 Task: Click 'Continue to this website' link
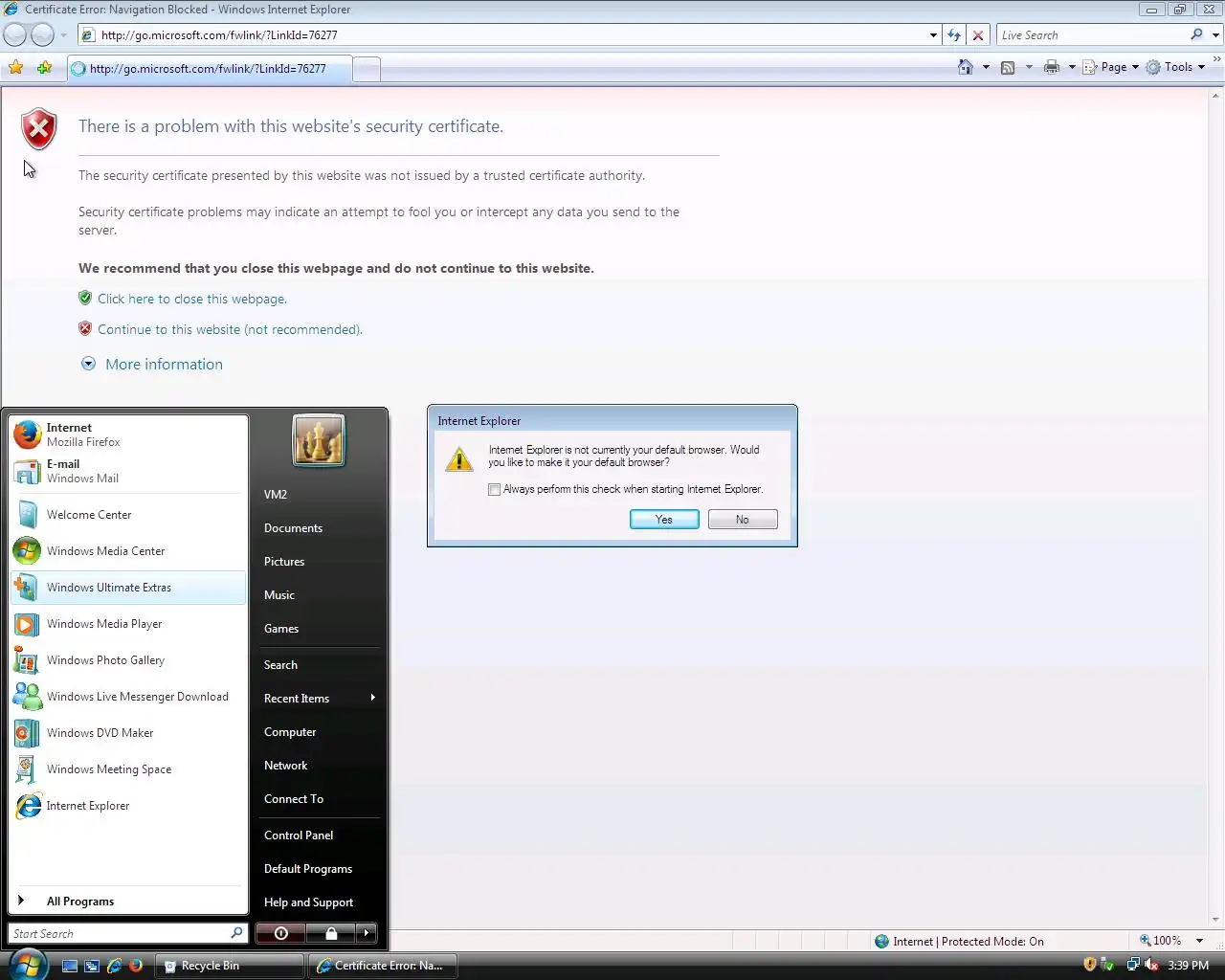click(230, 329)
